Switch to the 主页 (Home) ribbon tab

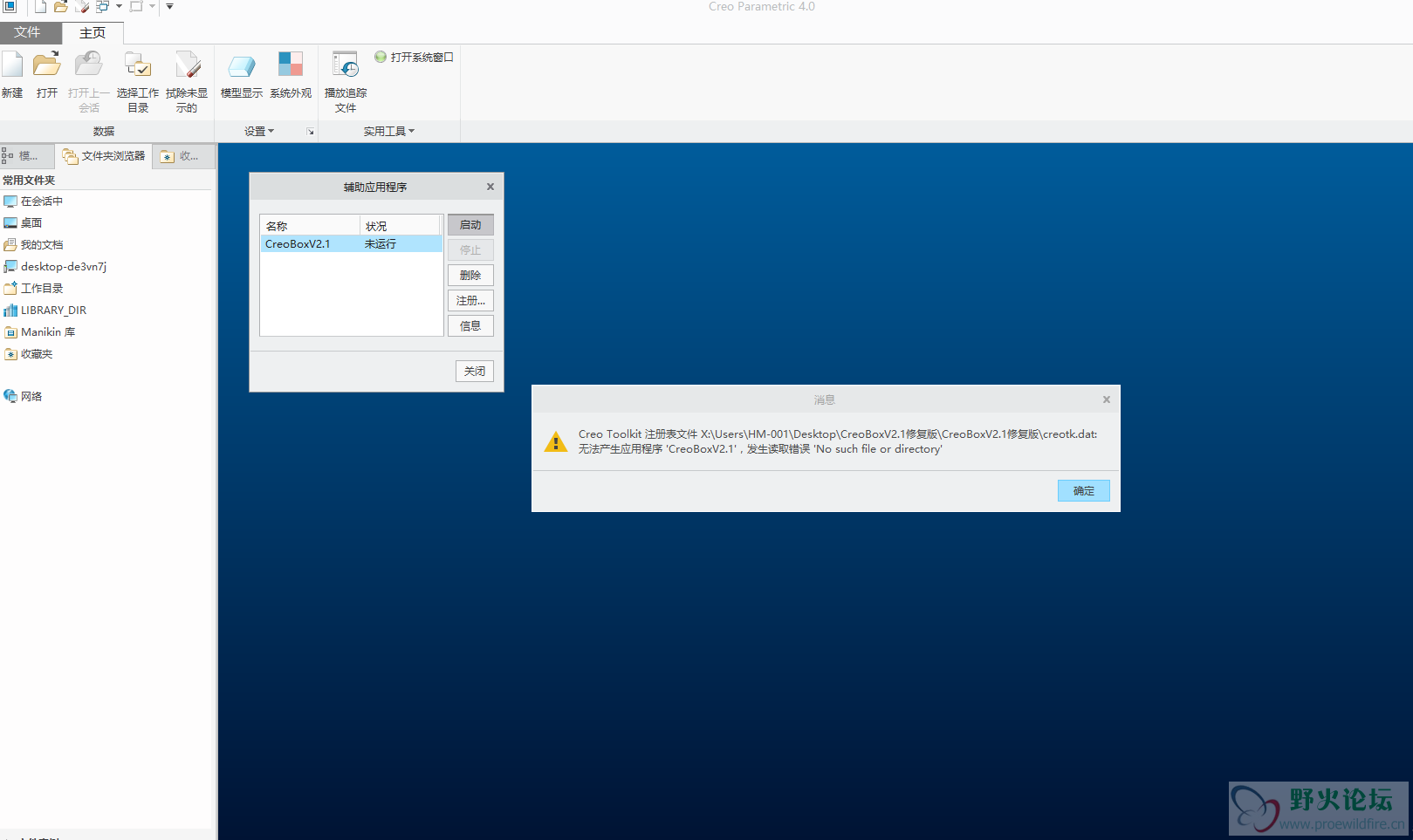93,32
